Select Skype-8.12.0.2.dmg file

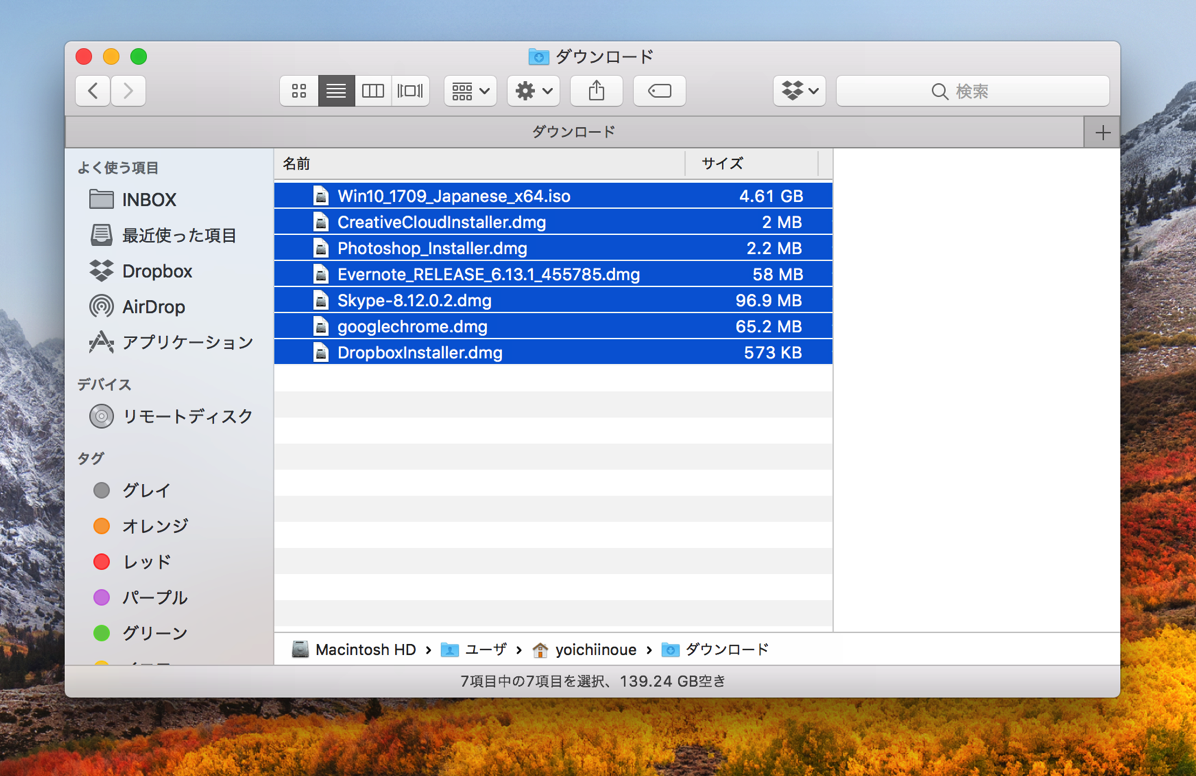click(x=553, y=301)
